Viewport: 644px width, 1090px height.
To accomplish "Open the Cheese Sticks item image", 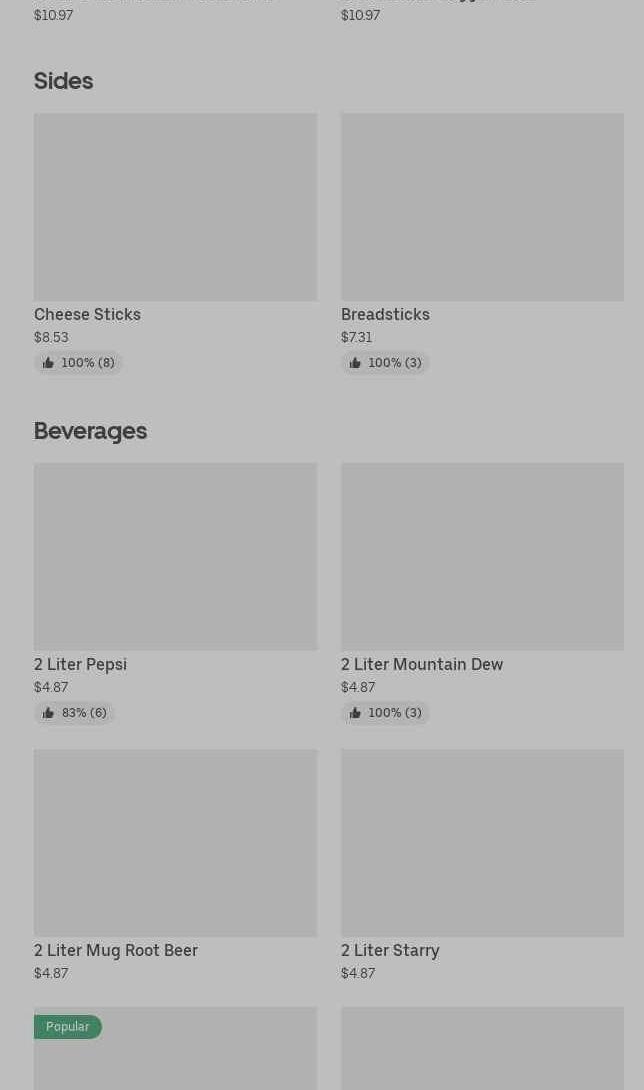I will click(x=175, y=207).
